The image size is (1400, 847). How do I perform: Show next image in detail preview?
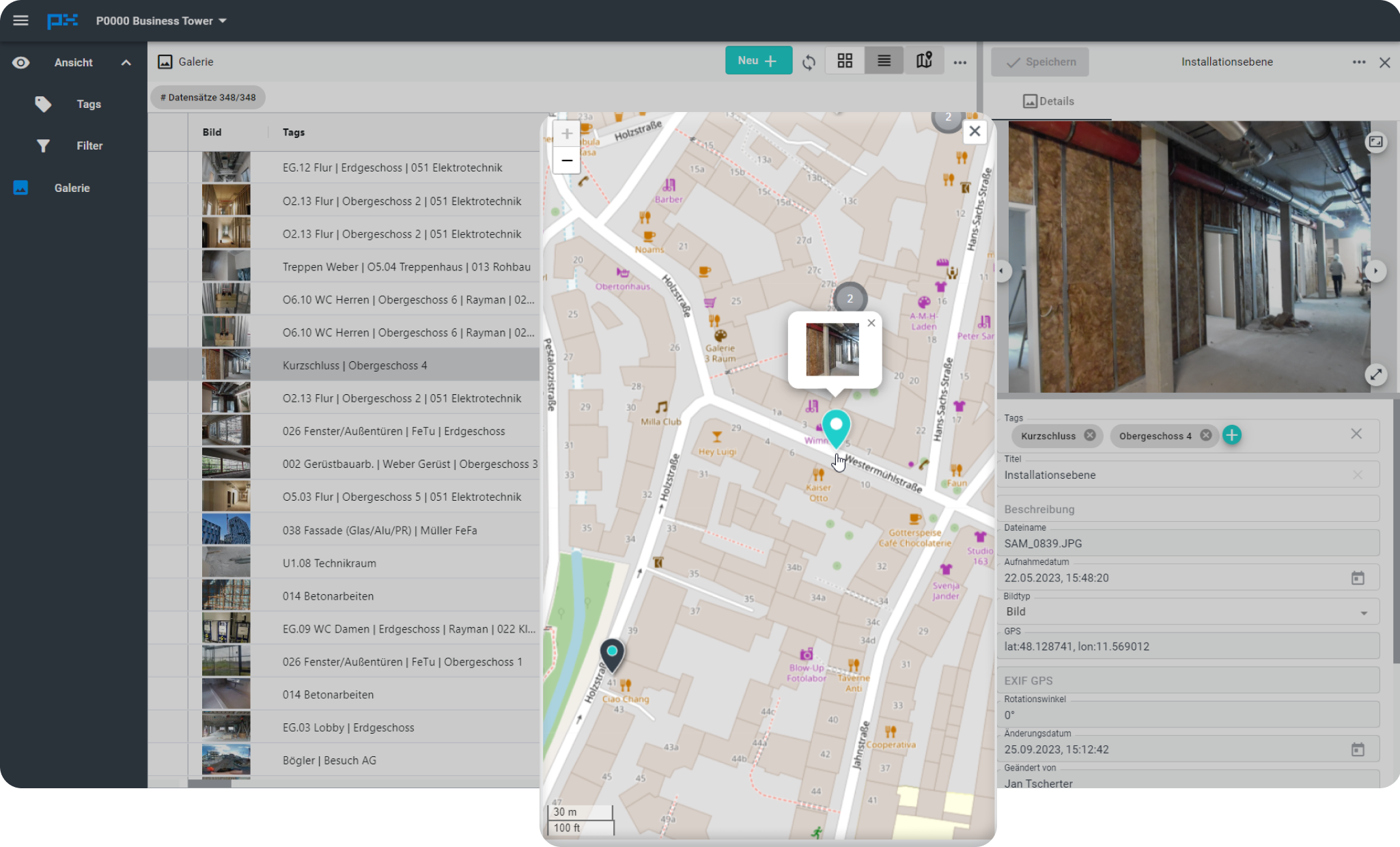tap(1375, 270)
